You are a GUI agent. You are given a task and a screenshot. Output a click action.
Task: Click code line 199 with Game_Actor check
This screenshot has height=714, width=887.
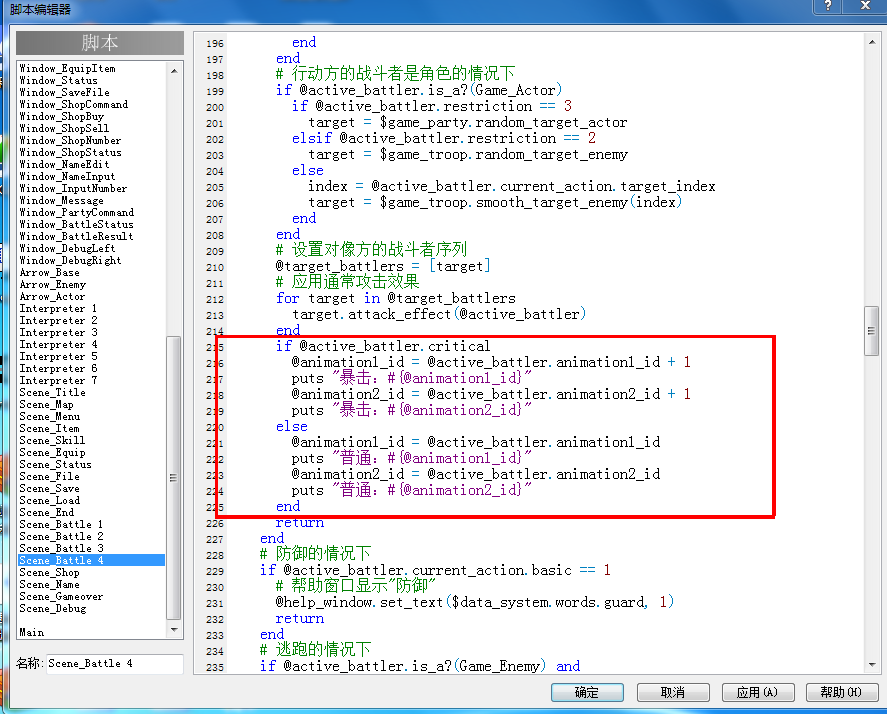[419, 90]
